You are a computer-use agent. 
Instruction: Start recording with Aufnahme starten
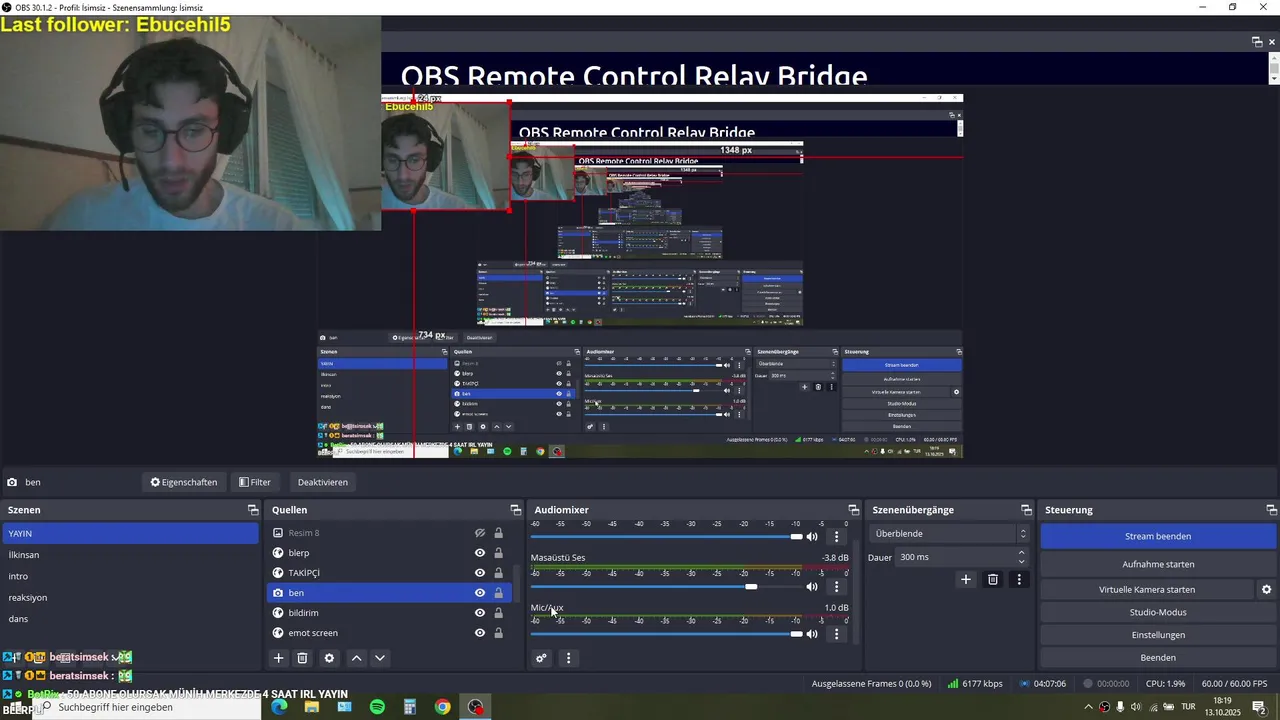1158,564
